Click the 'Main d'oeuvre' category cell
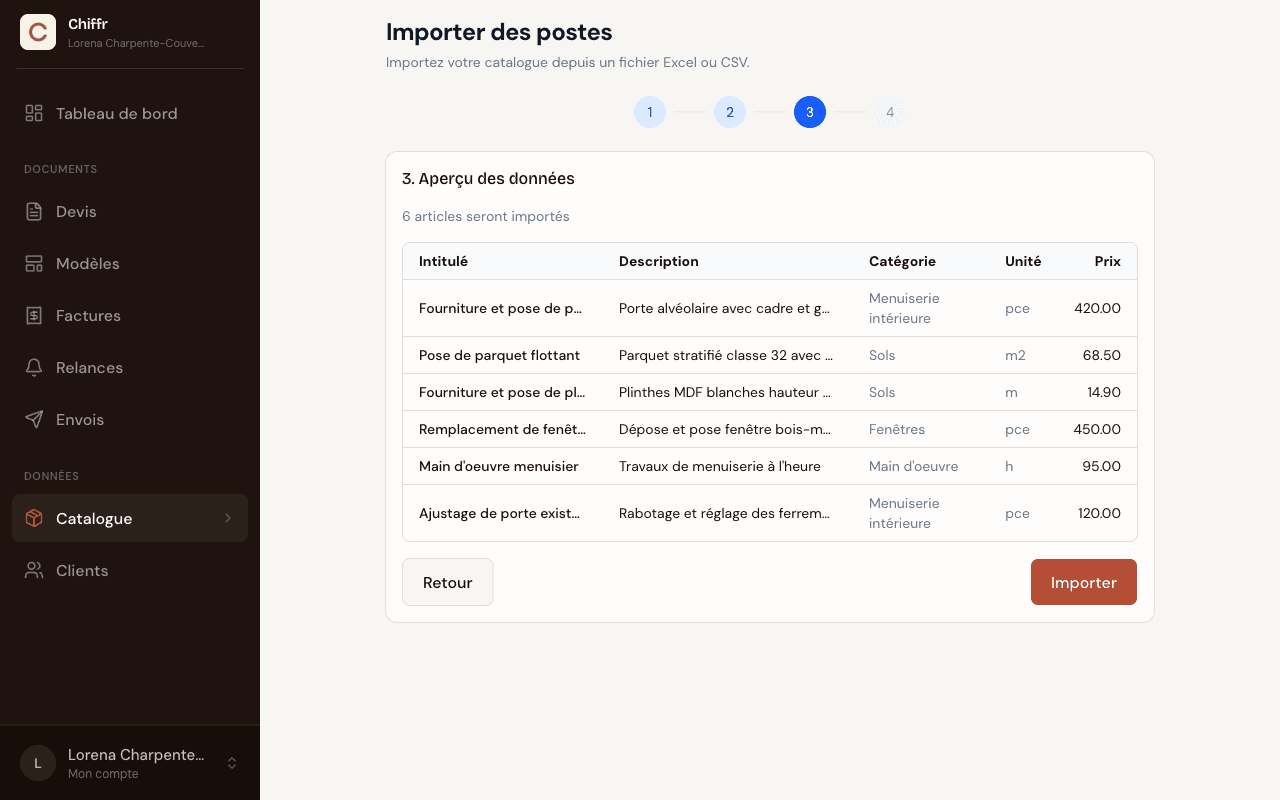 point(914,466)
